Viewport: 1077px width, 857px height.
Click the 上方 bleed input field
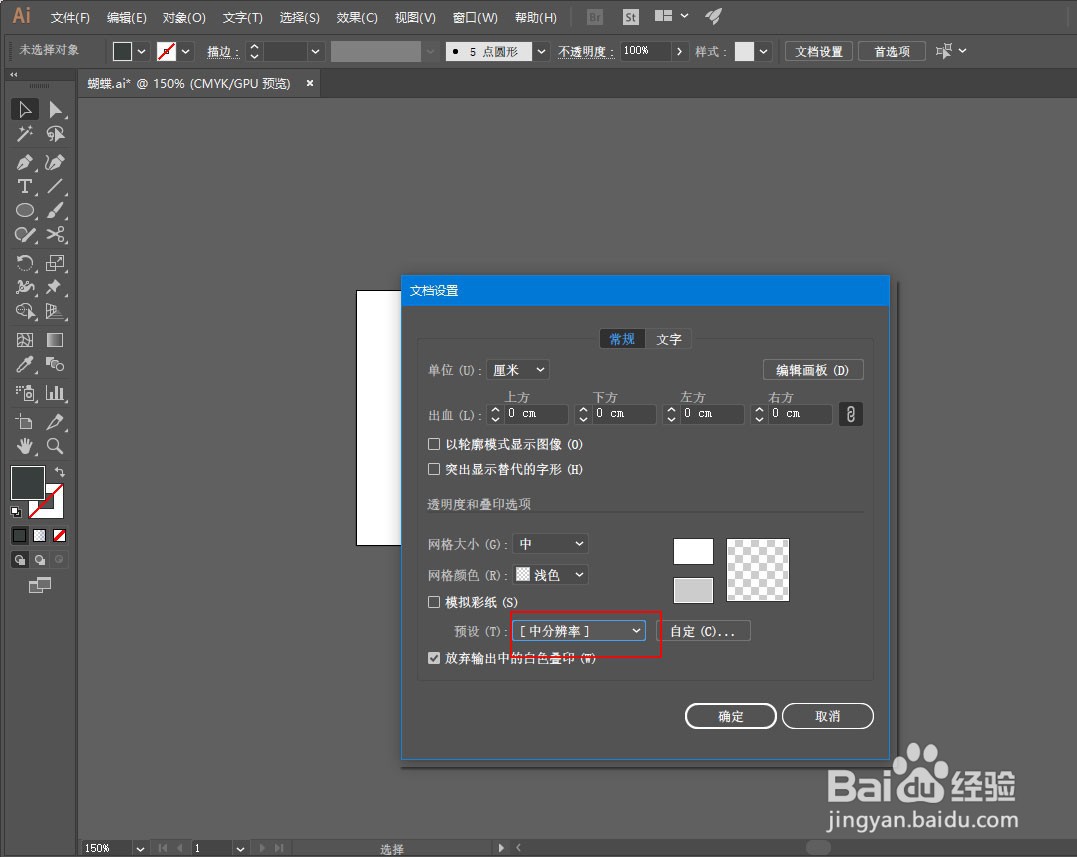[536, 414]
